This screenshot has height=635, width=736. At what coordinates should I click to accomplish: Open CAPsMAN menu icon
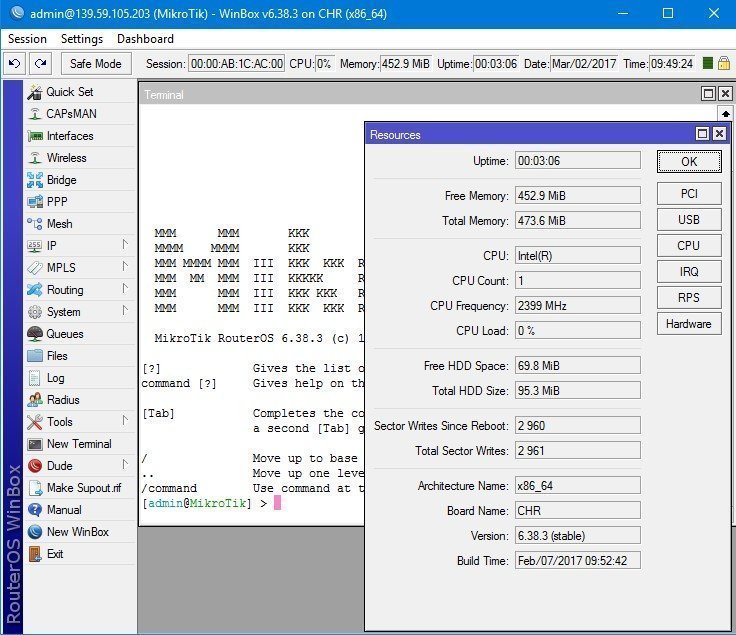point(35,114)
